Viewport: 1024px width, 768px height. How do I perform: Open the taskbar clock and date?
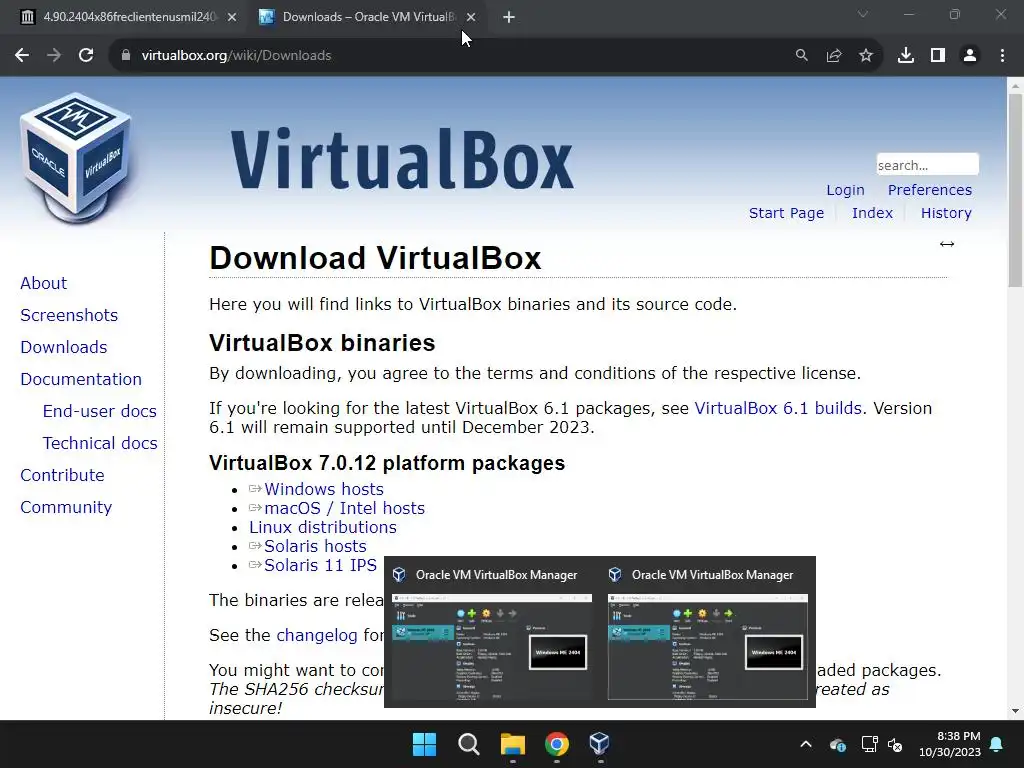pyautogui.click(x=950, y=744)
